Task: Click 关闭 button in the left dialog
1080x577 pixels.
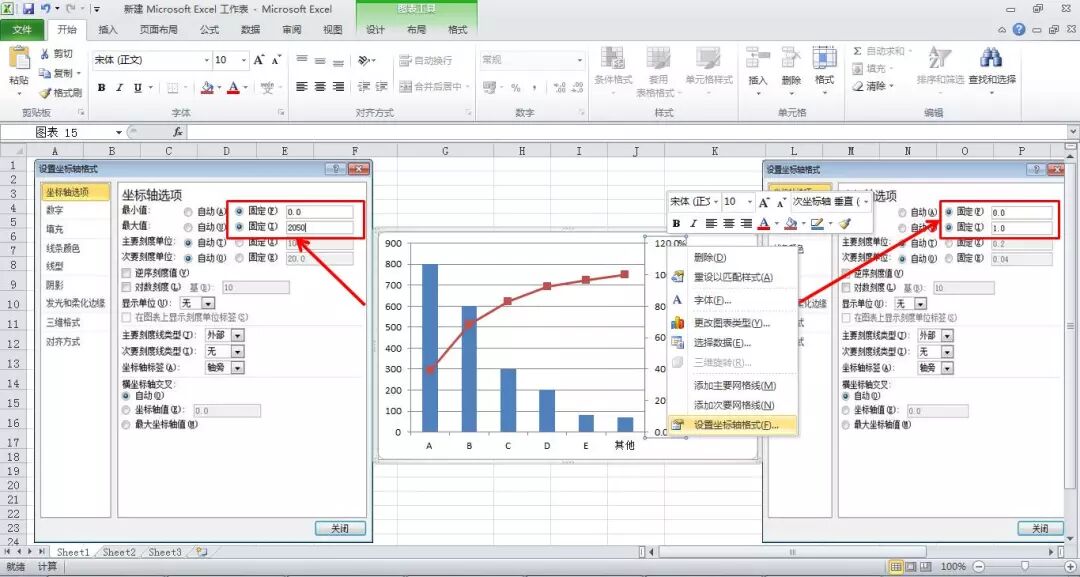Action: [x=340, y=528]
